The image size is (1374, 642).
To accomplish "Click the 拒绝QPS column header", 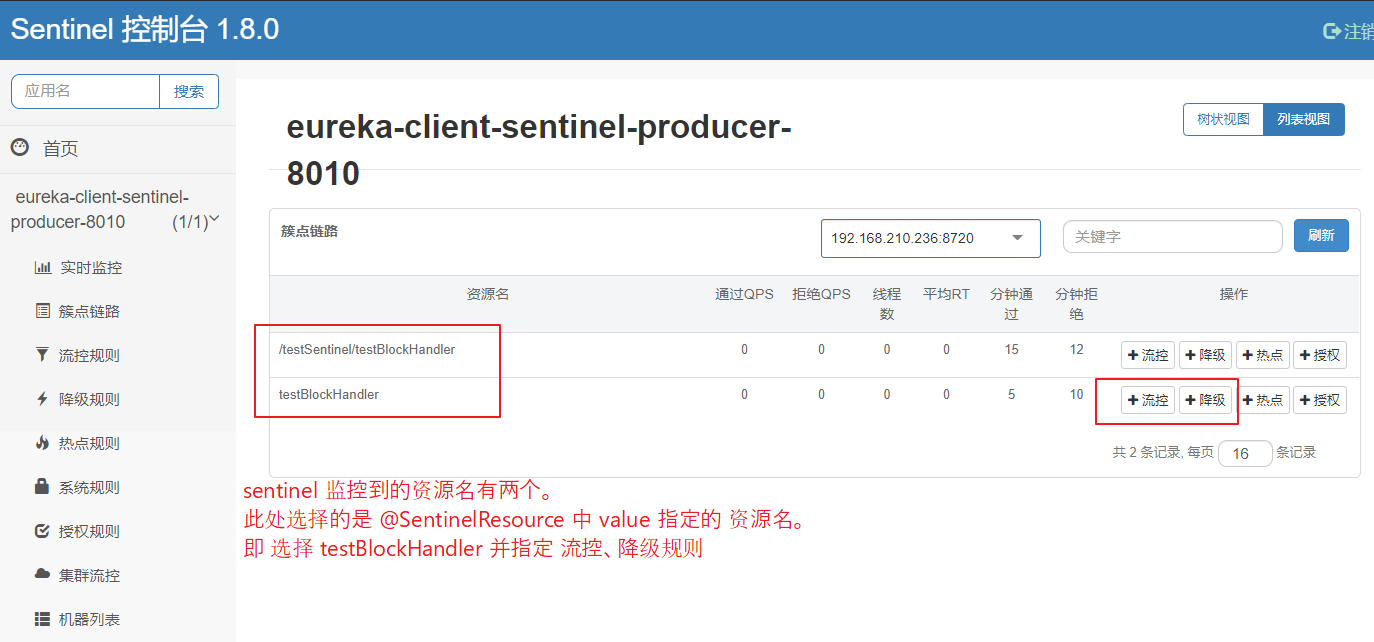I will pos(821,294).
